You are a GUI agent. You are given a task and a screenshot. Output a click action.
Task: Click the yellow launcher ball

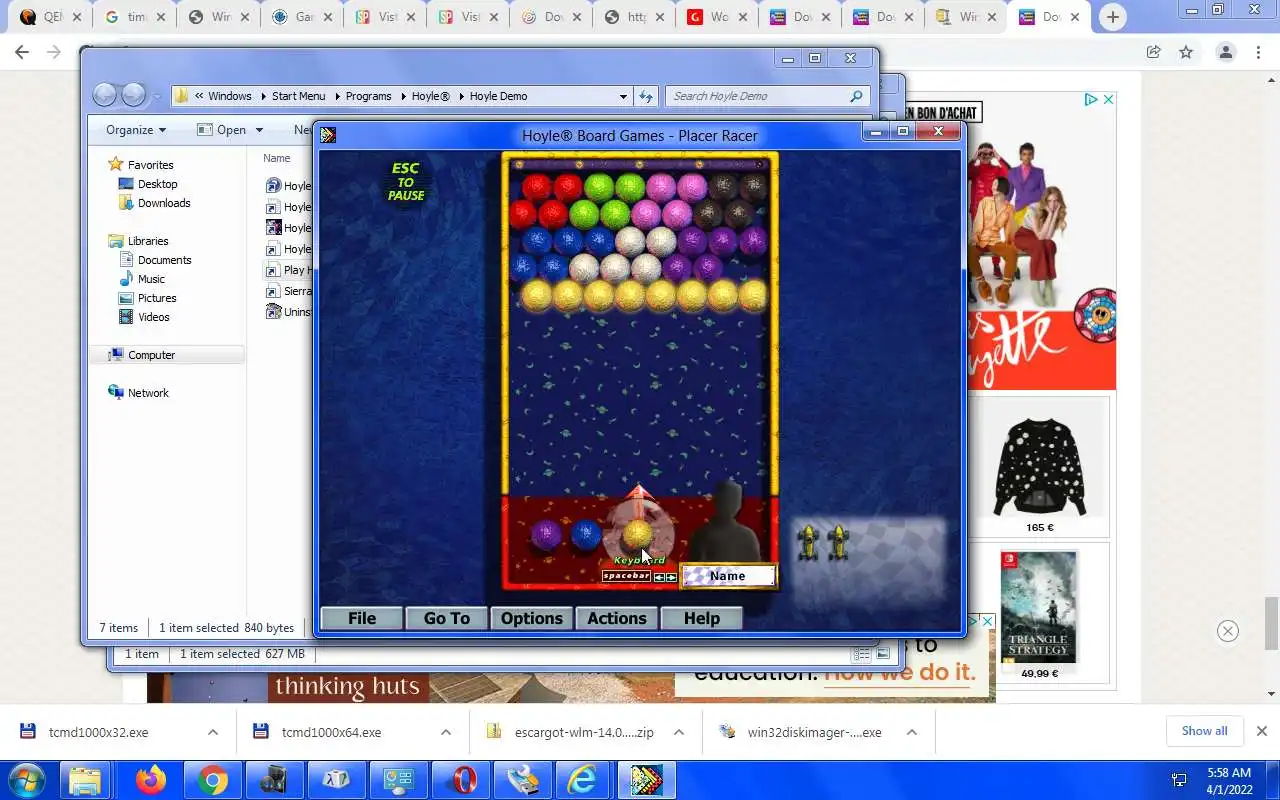638,535
